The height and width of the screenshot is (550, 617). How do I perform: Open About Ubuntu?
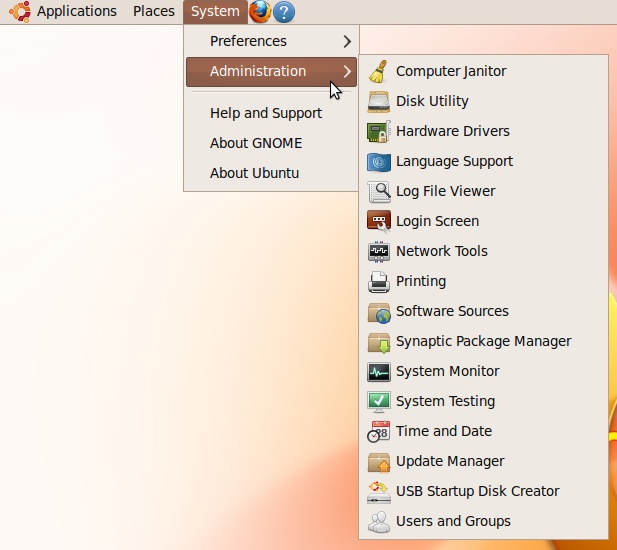tap(271, 173)
